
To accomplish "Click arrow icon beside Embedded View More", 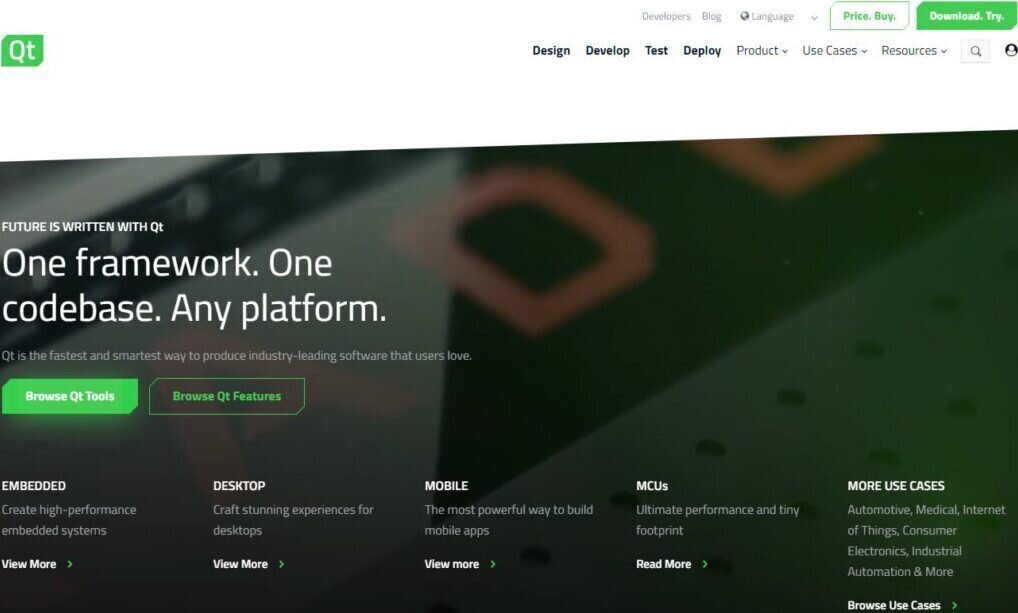I will 70,564.
